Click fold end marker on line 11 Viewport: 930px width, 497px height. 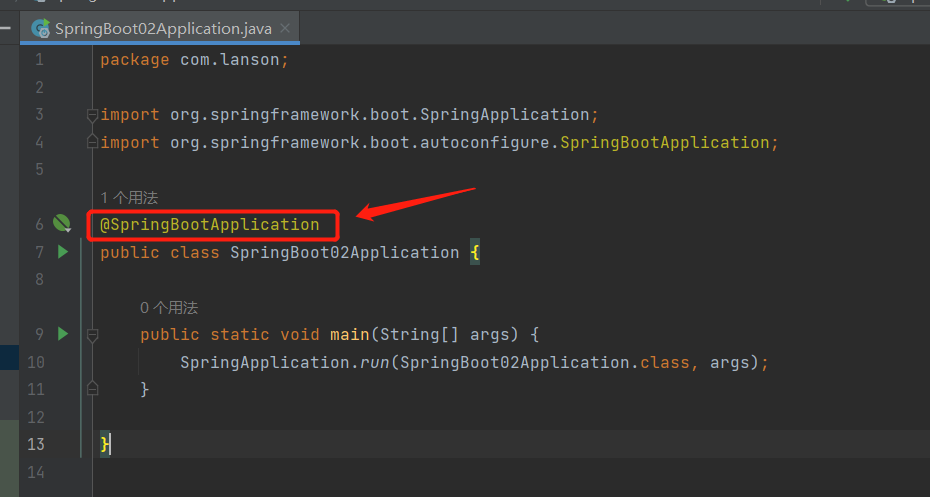(x=92, y=388)
